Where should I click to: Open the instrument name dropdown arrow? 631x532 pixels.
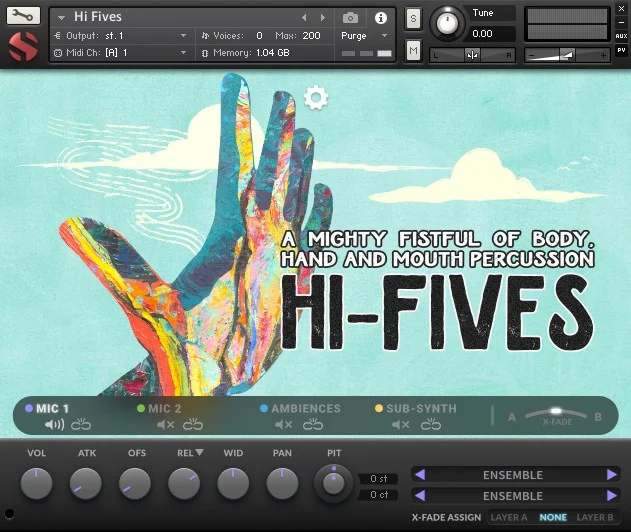click(x=61, y=18)
